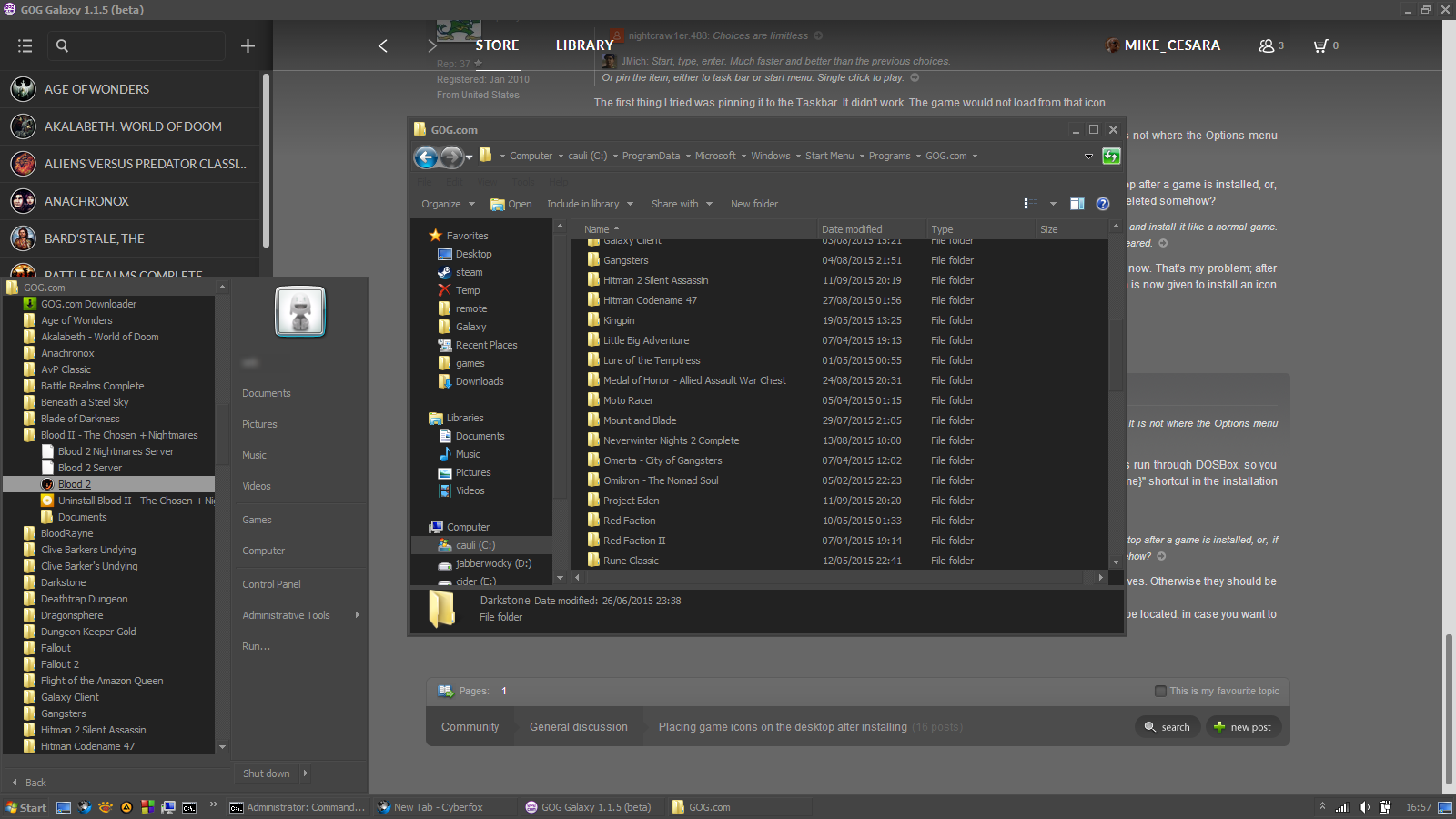Click the plus add-game icon in Galaxy sidebar
Image resolution: width=1456 pixels, height=819 pixels.
[x=248, y=45]
